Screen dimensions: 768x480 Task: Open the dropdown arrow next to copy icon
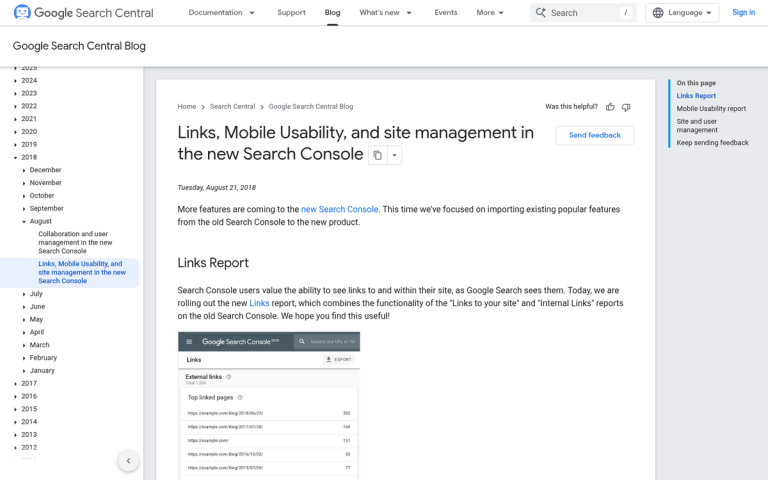[394, 155]
